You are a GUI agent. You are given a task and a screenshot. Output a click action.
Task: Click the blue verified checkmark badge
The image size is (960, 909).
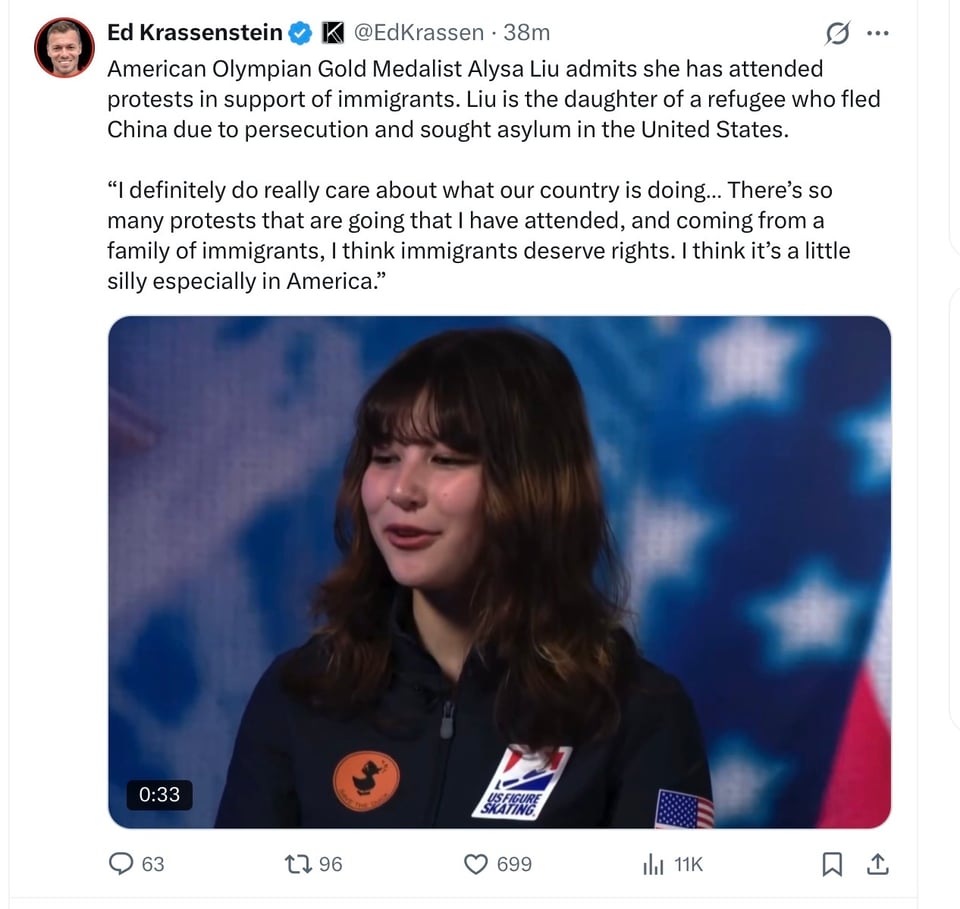click(300, 33)
